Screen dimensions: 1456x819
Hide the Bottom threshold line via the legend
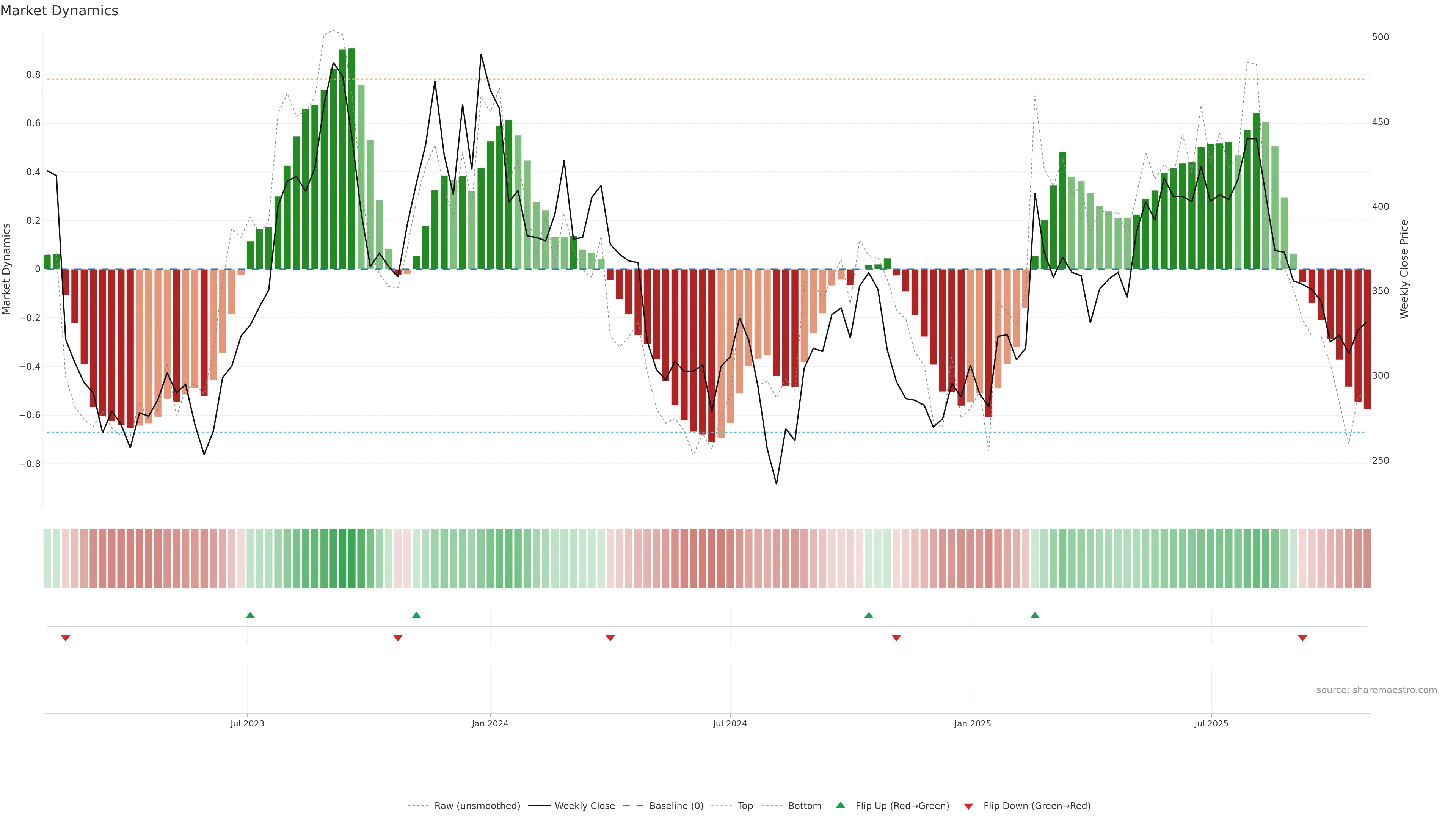tap(804, 806)
